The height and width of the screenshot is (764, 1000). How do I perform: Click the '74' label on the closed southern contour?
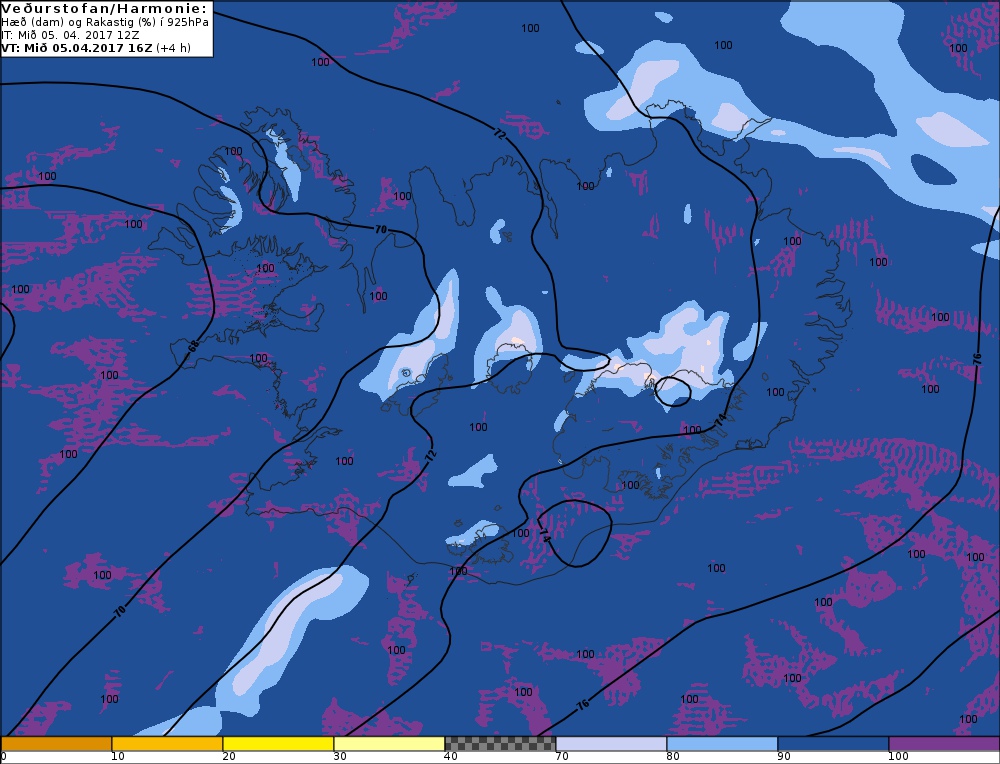tap(544, 534)
